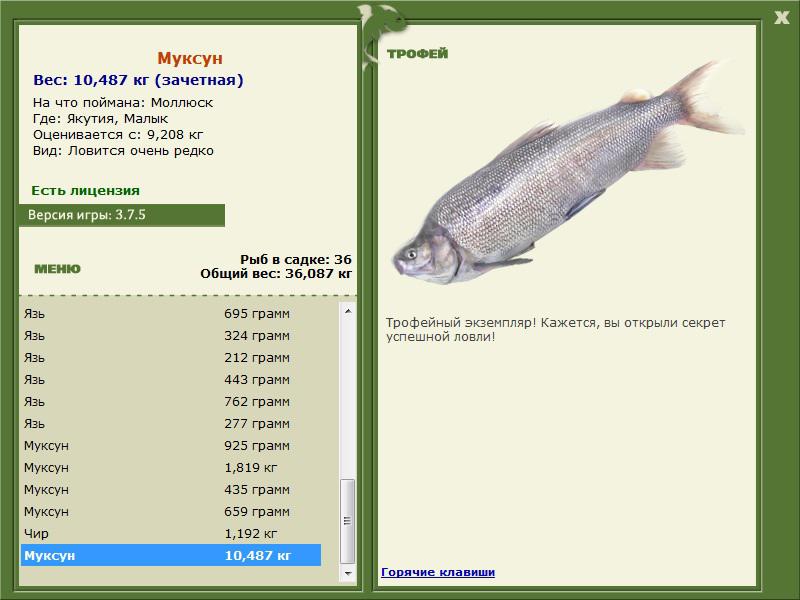Screen dimensions: 800x600
Task: Select the Язь 324 грамм row
Action: [171, 336]
